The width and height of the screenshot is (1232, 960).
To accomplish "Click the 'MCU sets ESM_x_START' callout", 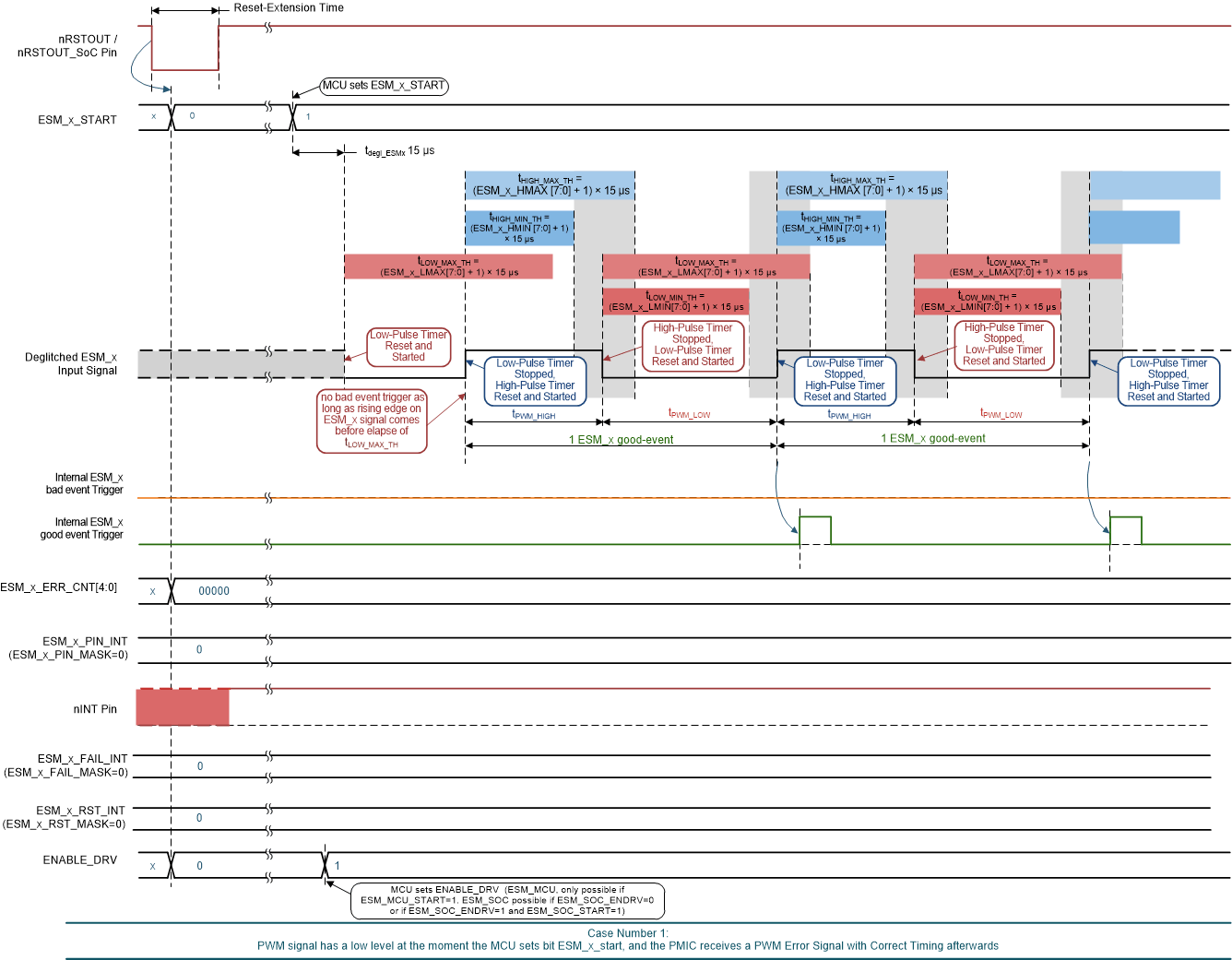I will pyautogui.click(x=385, y=86).
